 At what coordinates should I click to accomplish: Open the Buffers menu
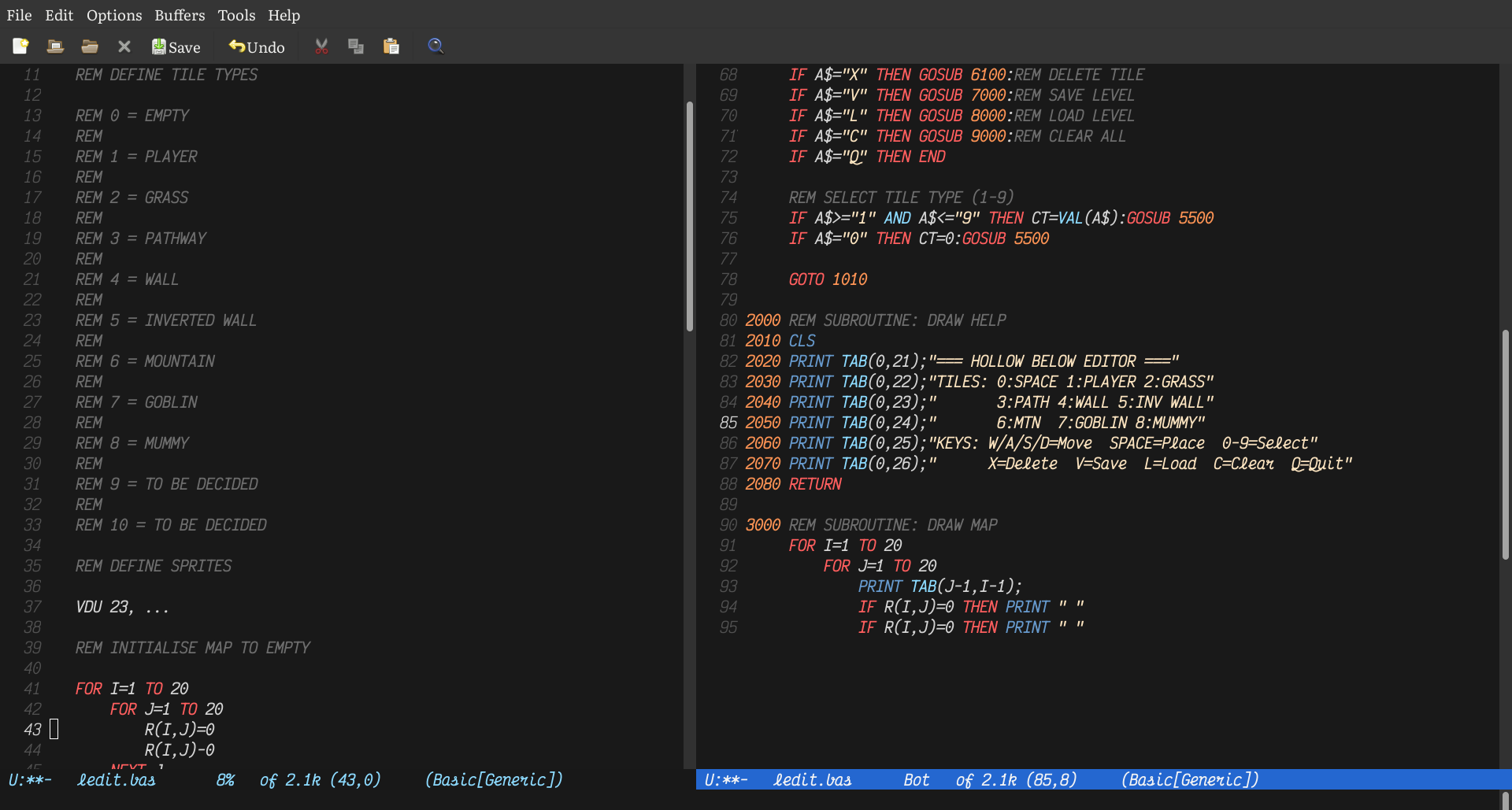point(180,15)
